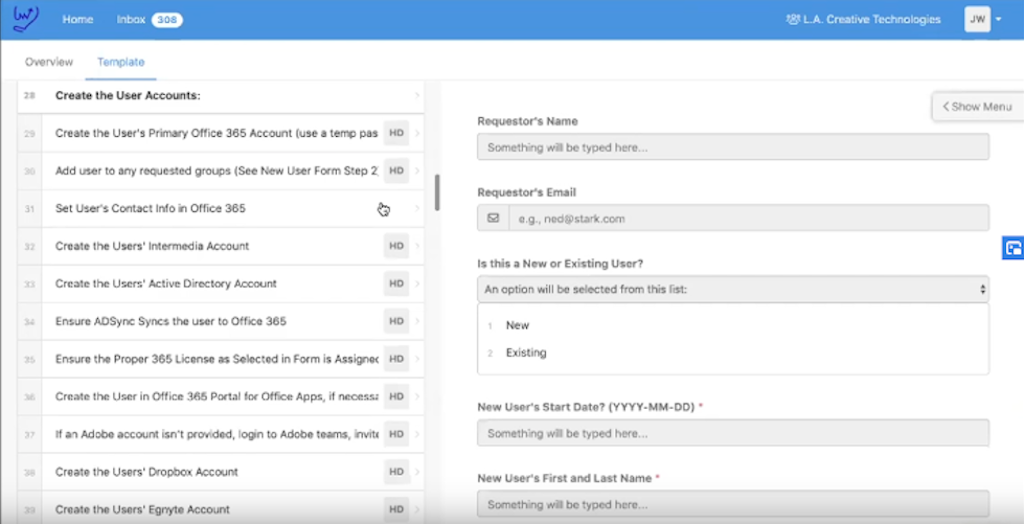The height and width of the screenshot is (524, 1024).
Task: Click HD badge on Egnyte Account task
Action: (x=396, y=510)
